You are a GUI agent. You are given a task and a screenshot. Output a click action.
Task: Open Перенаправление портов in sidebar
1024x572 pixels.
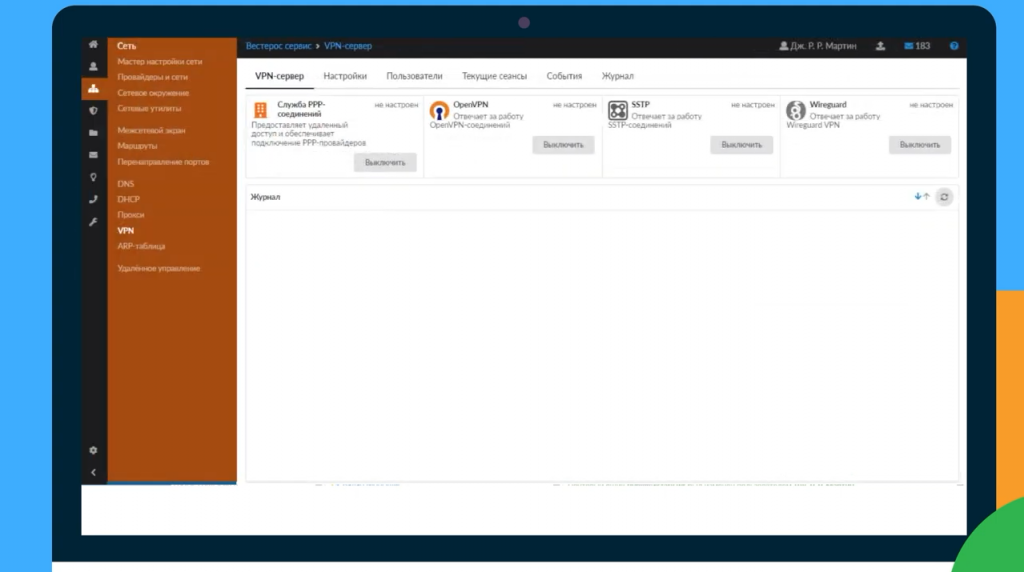click(163, 162)
